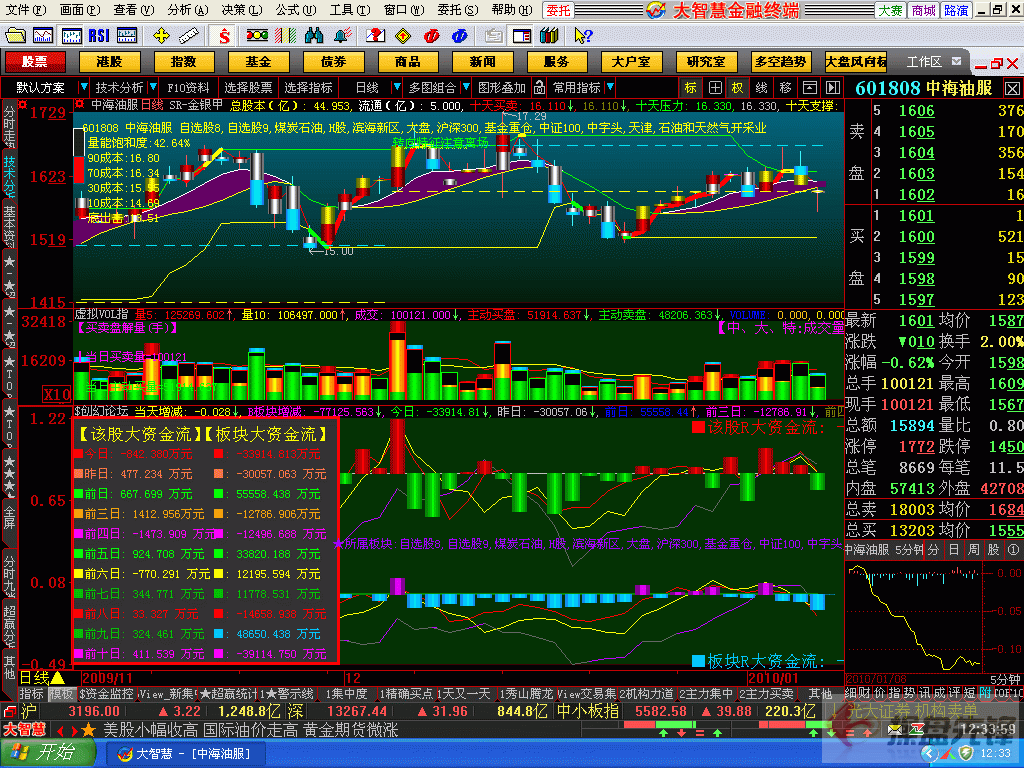Open the alarm bell alert icon
The image size is (1024, 768).
(x=342, y=35)
